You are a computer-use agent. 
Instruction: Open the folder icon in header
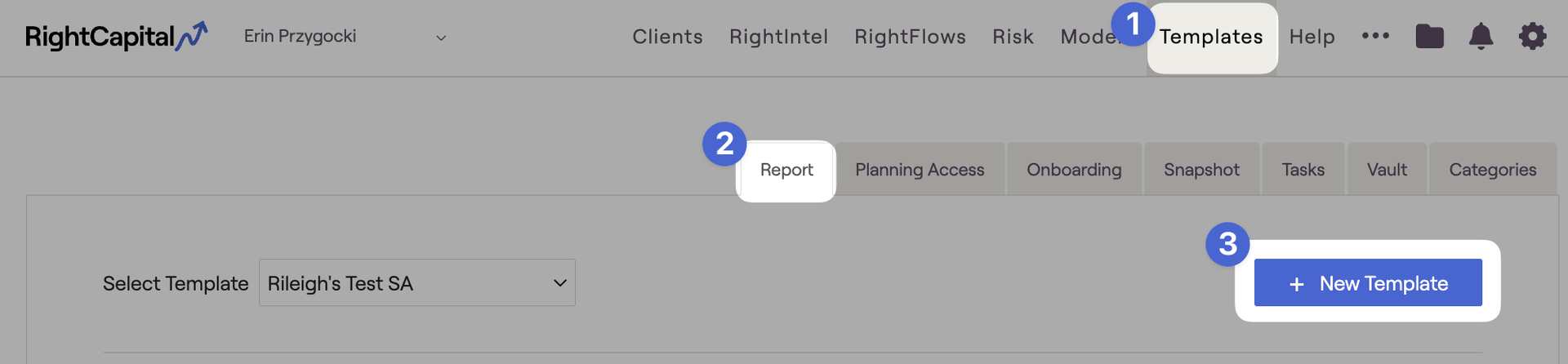pos(1429,37)
